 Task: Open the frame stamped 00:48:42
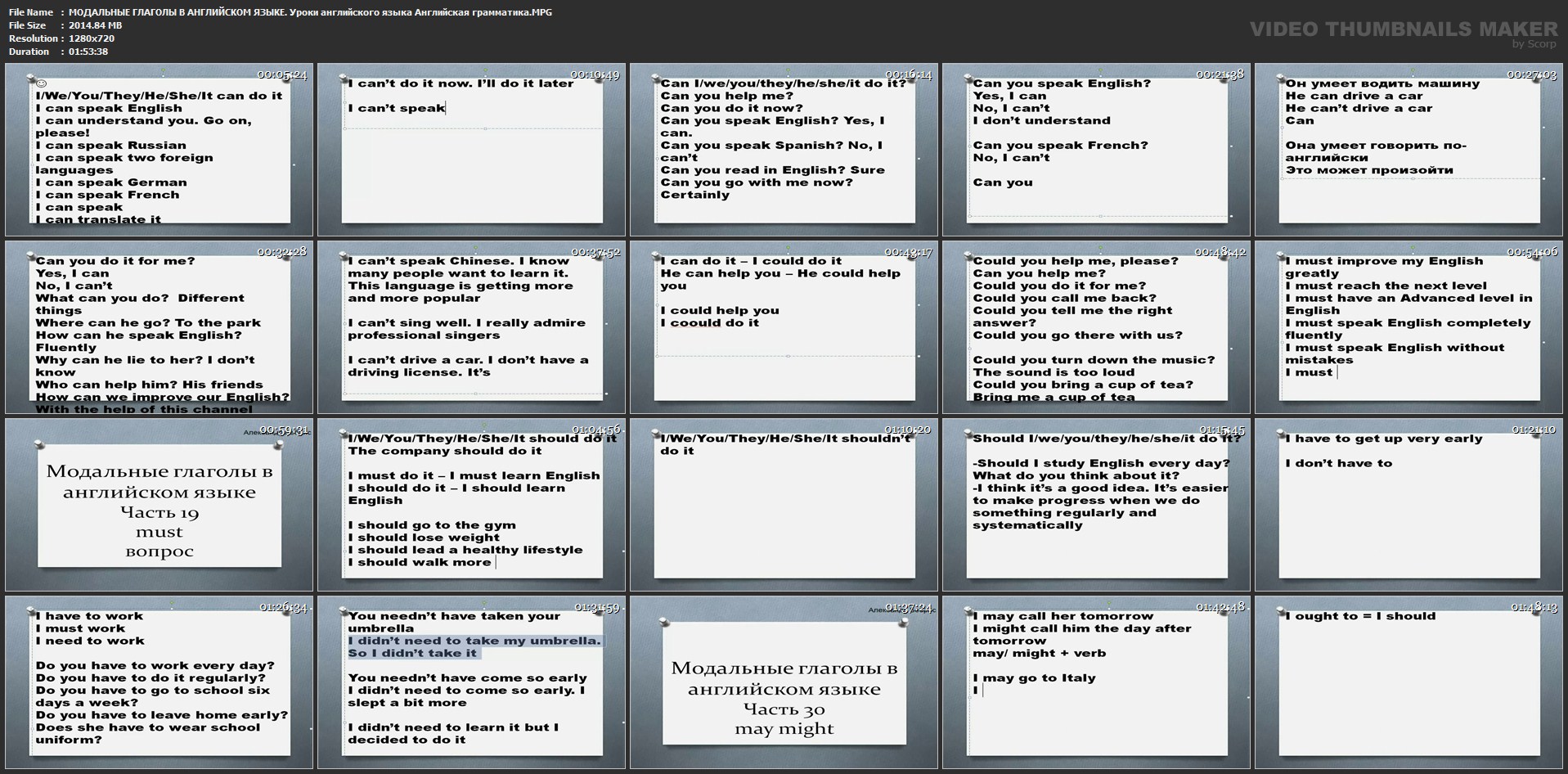click(x=1096, y=327)
